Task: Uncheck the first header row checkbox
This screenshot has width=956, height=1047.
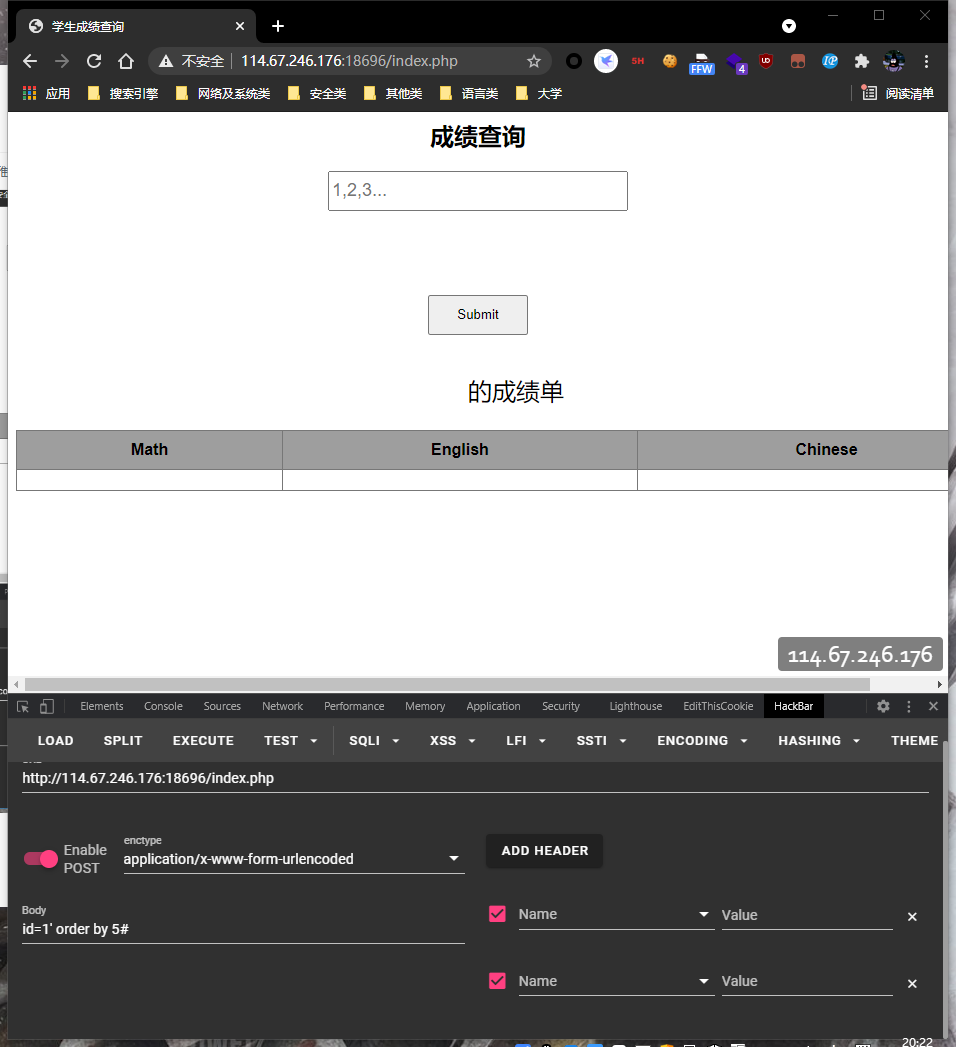Action: (x=497, y=914)
